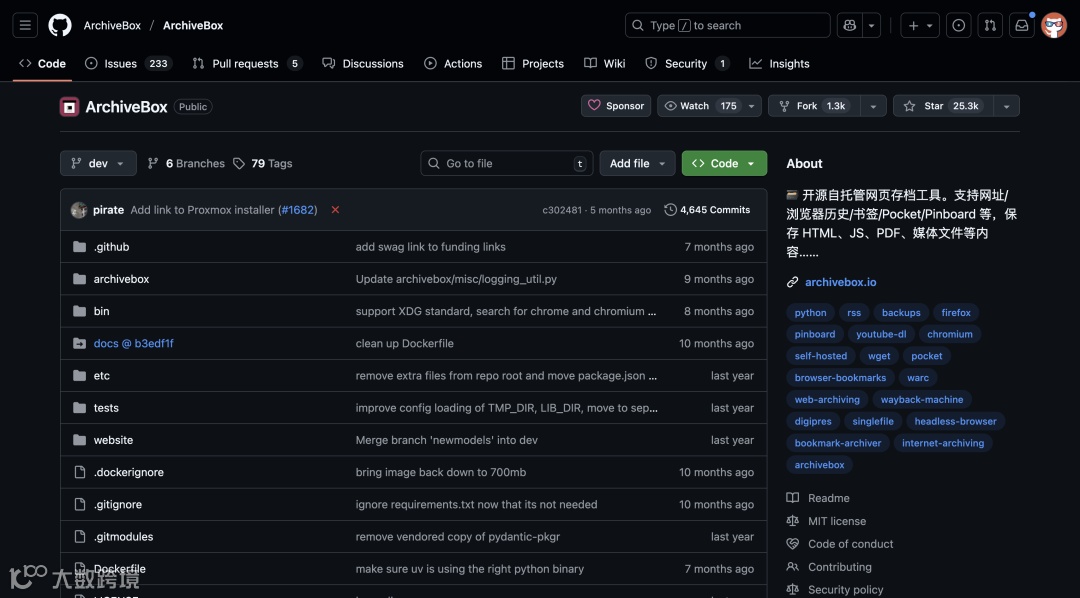1080x598 pixels.
Task: Click commit hash c302481
Action: pos(562,210)
